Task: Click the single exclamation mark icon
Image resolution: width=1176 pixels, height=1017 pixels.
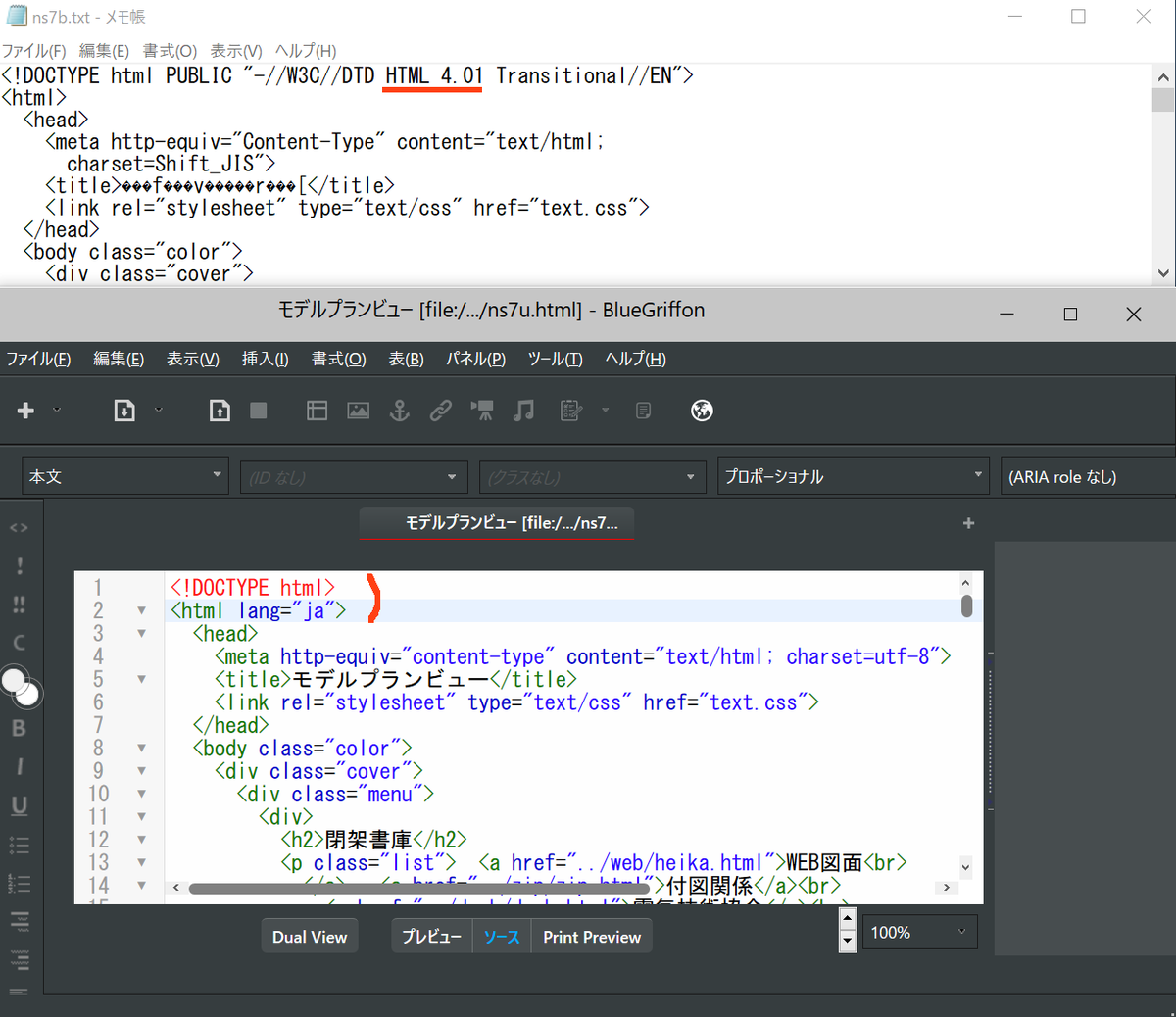Action: pyautogui.click(x=19, y=566)
